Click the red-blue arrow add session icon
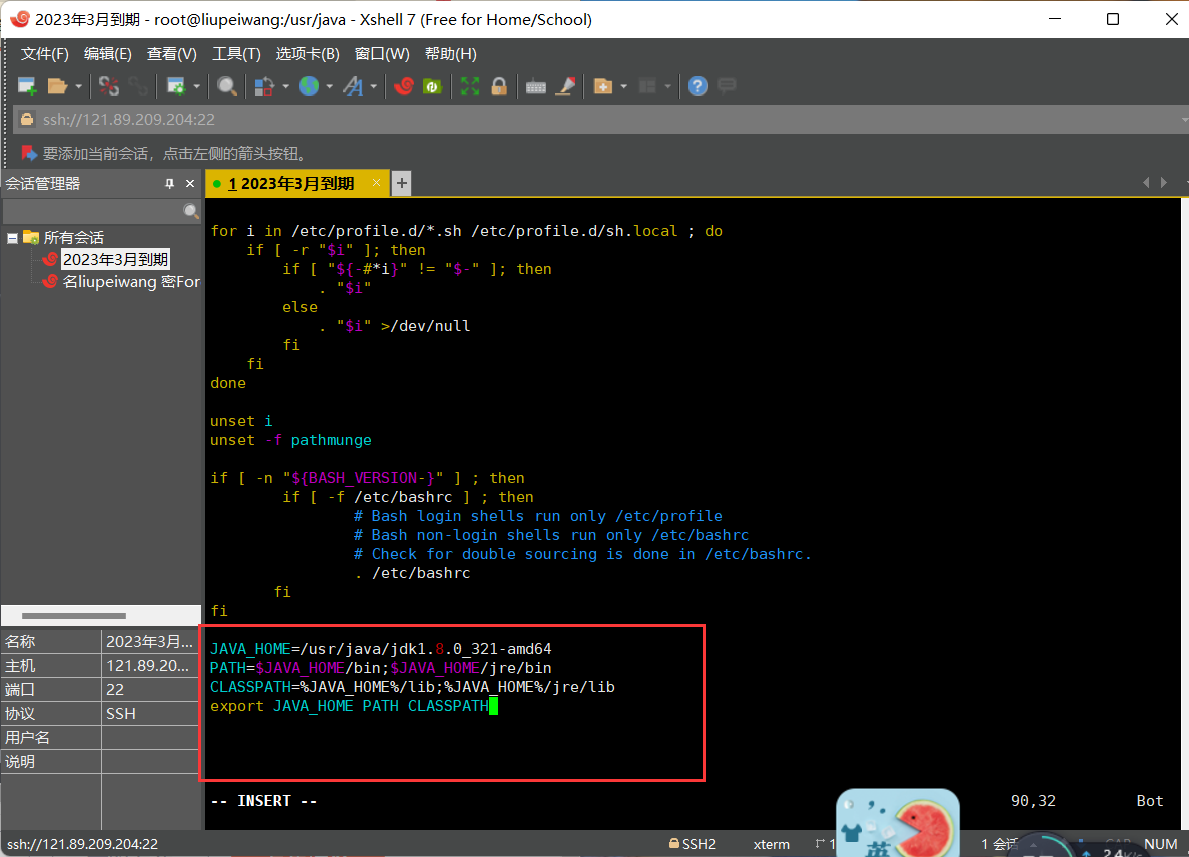Viewport: 1189px width, 857px height. pos(29,154)
